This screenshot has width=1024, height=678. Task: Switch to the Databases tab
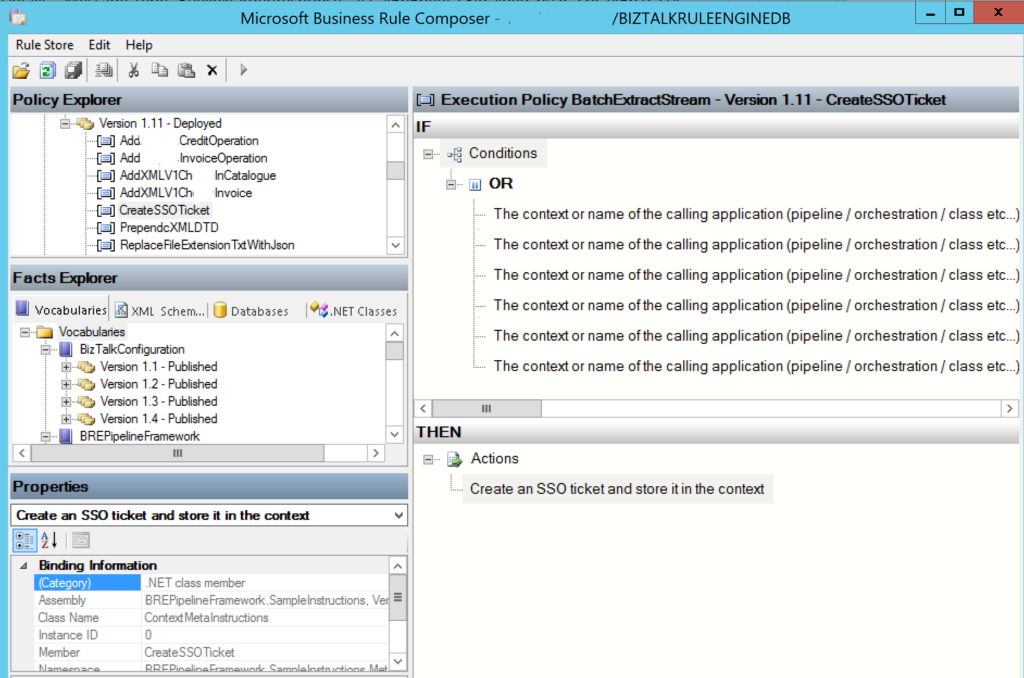(x=251, y=311)
